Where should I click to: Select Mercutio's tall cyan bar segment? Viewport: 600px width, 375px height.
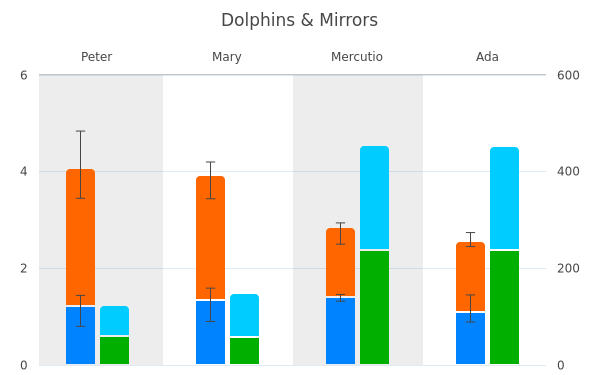click(x=375, y=197)
